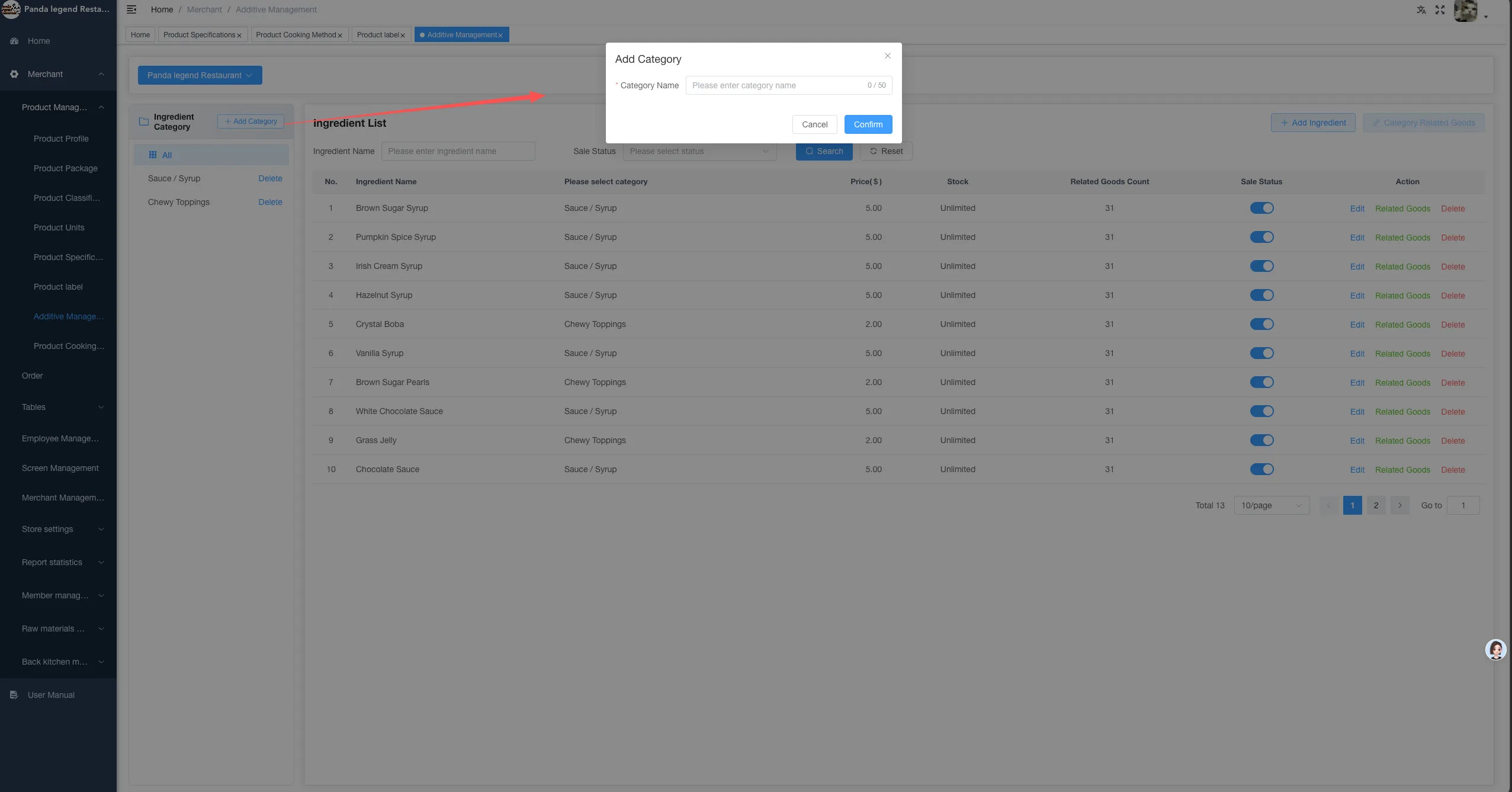The width and height of the screenshot is (1512, 792).
Task: Edit the Chocolate Sauce ingredient
Action: coord(1357,470)
